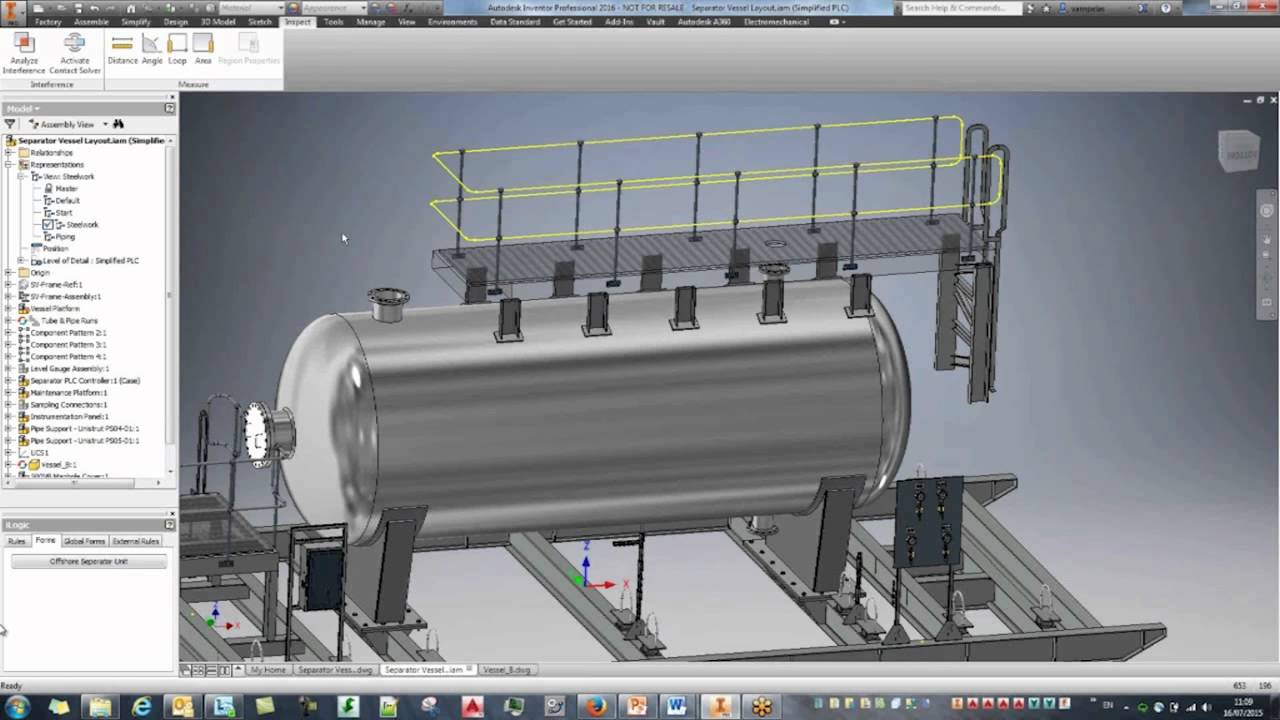Select the Distance measure tool
1280x720 pixels.
[122, 49]
